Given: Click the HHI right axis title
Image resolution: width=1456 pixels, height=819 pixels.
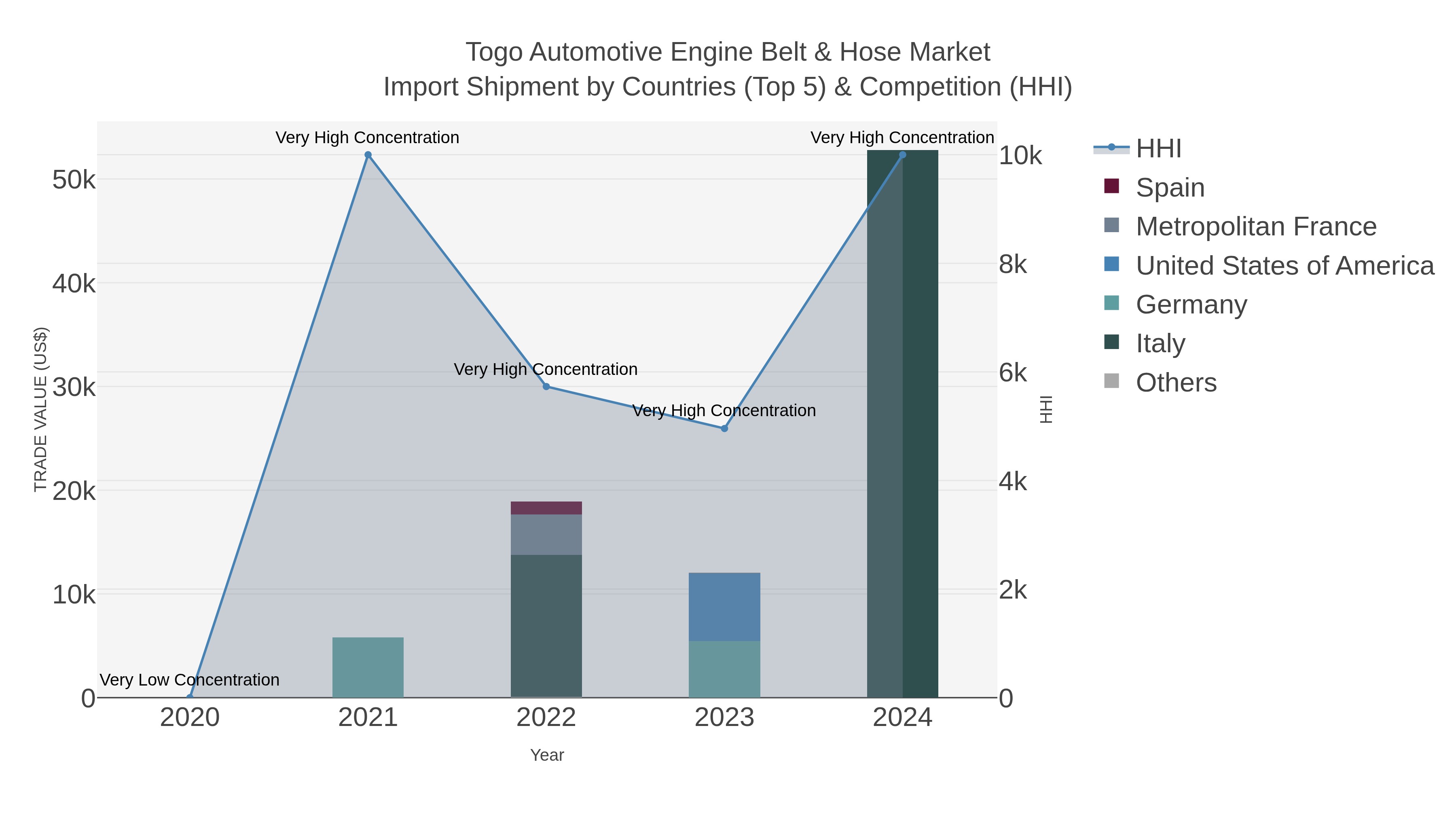Looking at the screenshot, I should tap(1046, 409).
